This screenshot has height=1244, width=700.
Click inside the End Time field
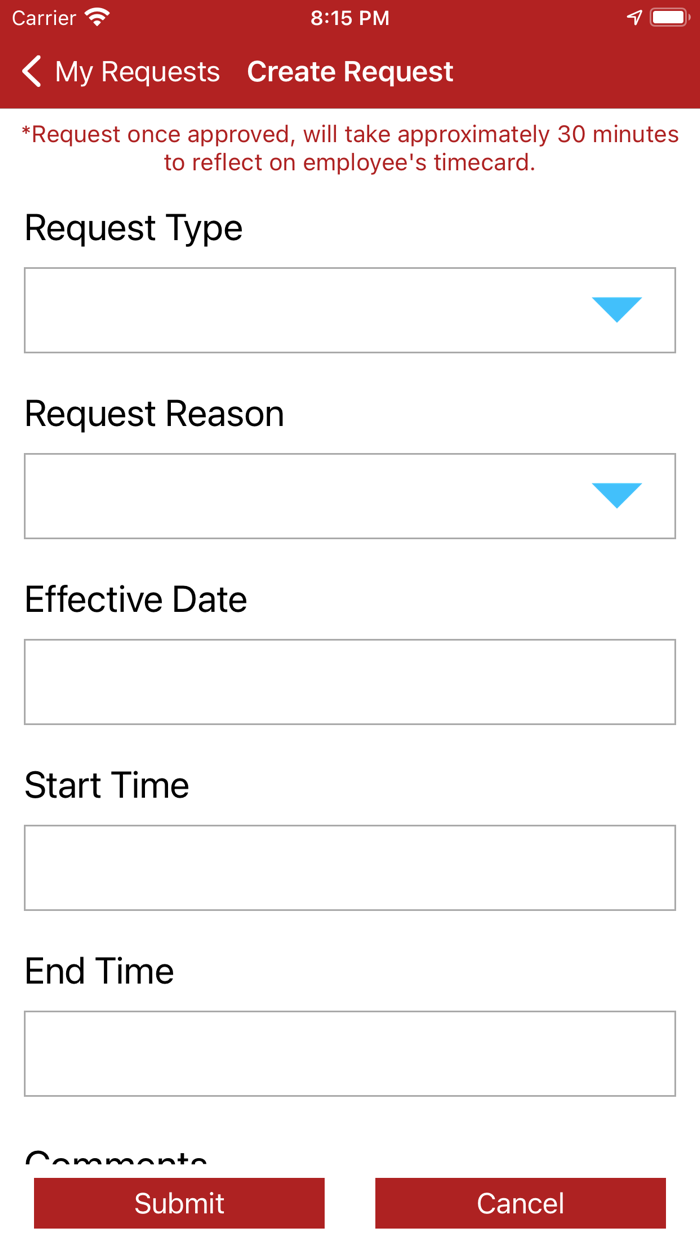click(x=350, y=1053)
